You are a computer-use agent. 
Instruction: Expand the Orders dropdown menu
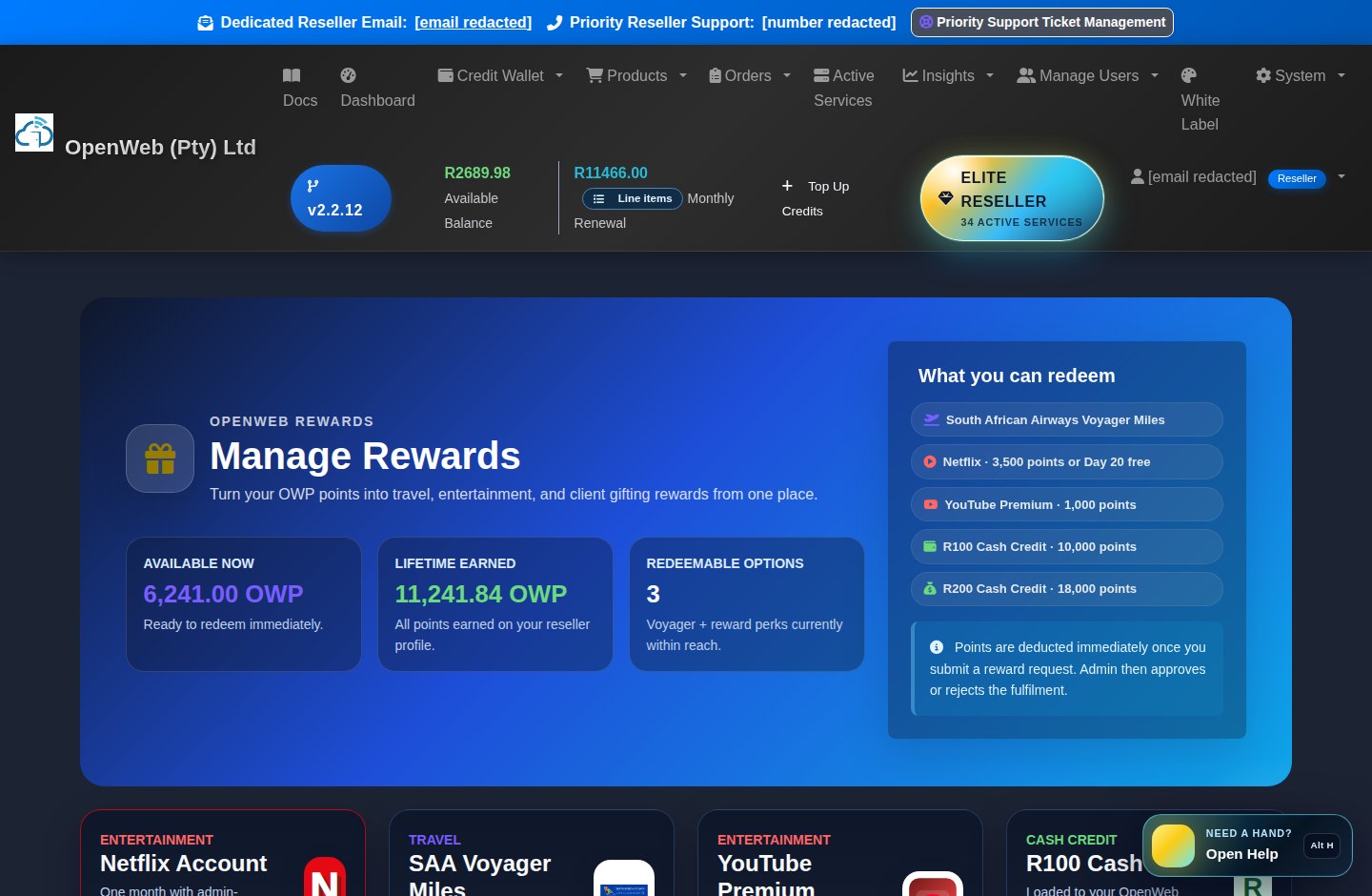pyautogui.click(x=787, y=75)
